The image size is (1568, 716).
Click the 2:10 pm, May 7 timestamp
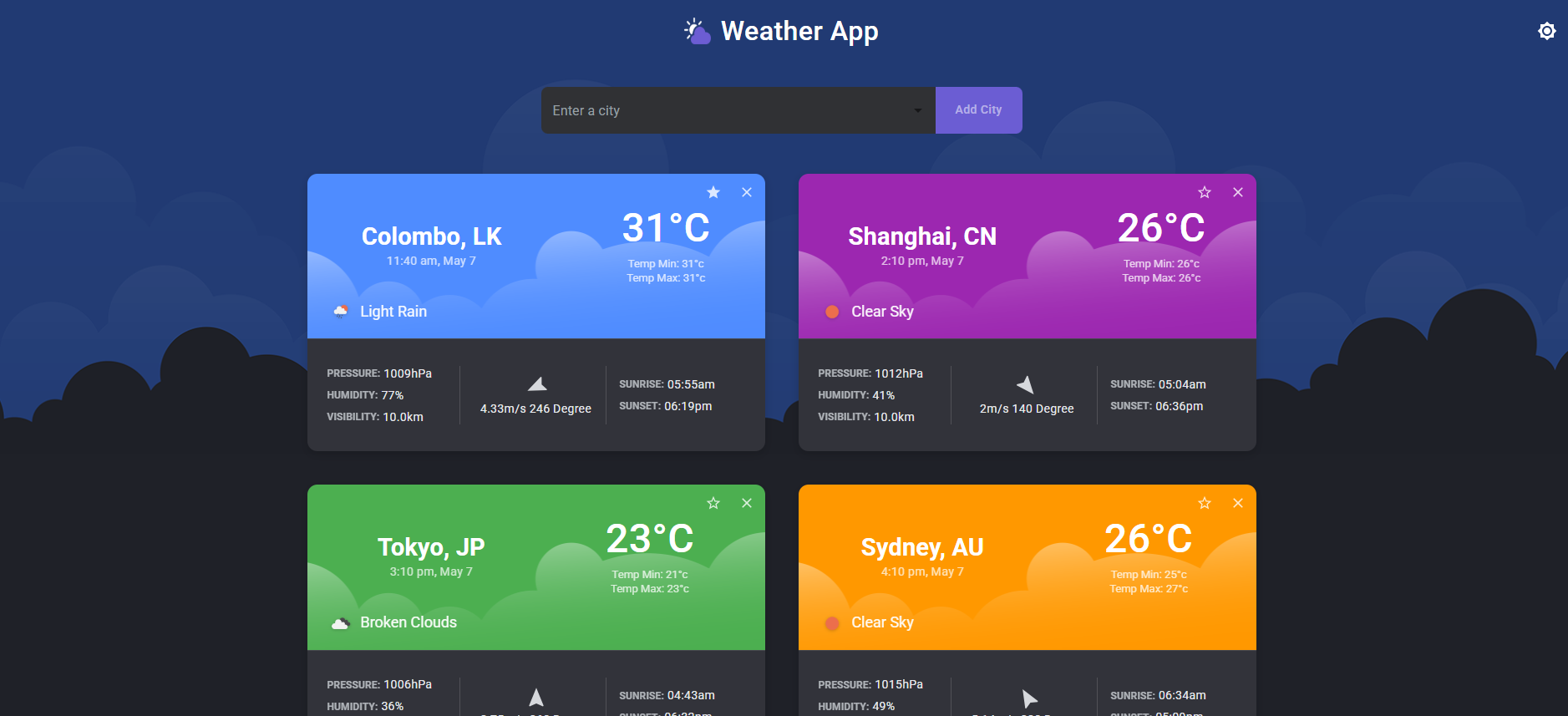922,261
